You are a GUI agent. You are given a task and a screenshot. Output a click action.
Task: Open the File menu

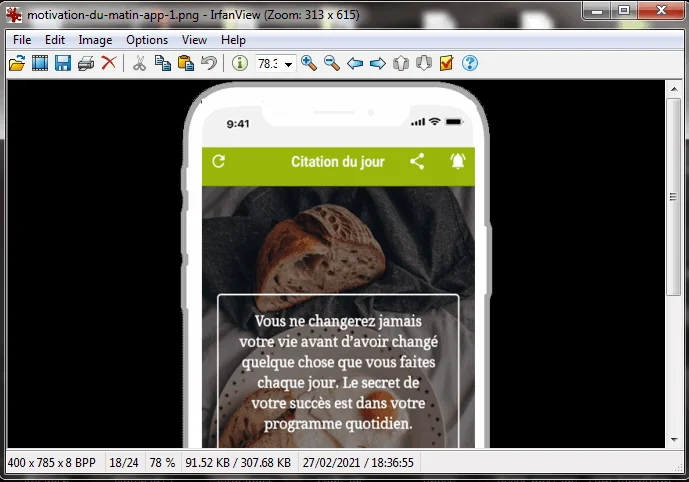22,40
